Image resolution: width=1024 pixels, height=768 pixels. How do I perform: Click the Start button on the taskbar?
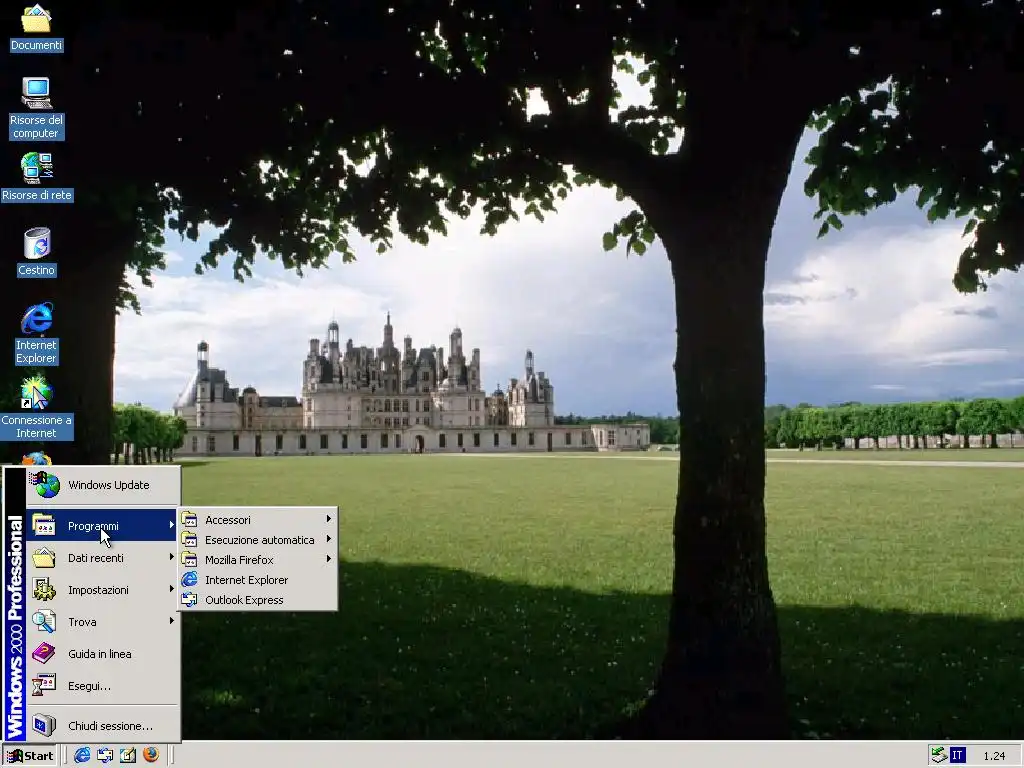pos(30,756)
